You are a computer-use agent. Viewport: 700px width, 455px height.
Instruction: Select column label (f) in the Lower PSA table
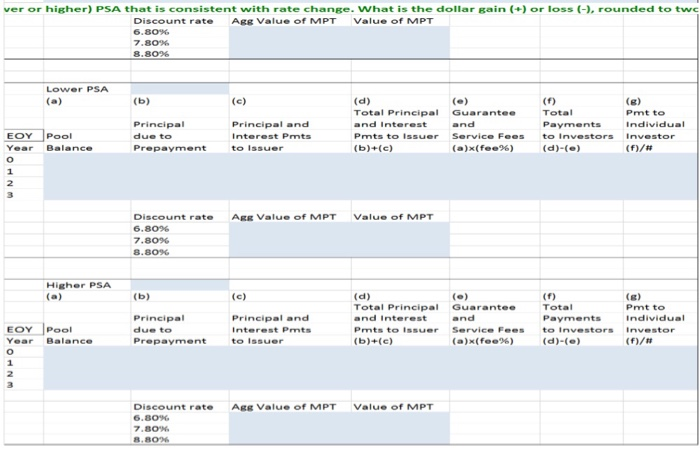[x=549, y=101]
